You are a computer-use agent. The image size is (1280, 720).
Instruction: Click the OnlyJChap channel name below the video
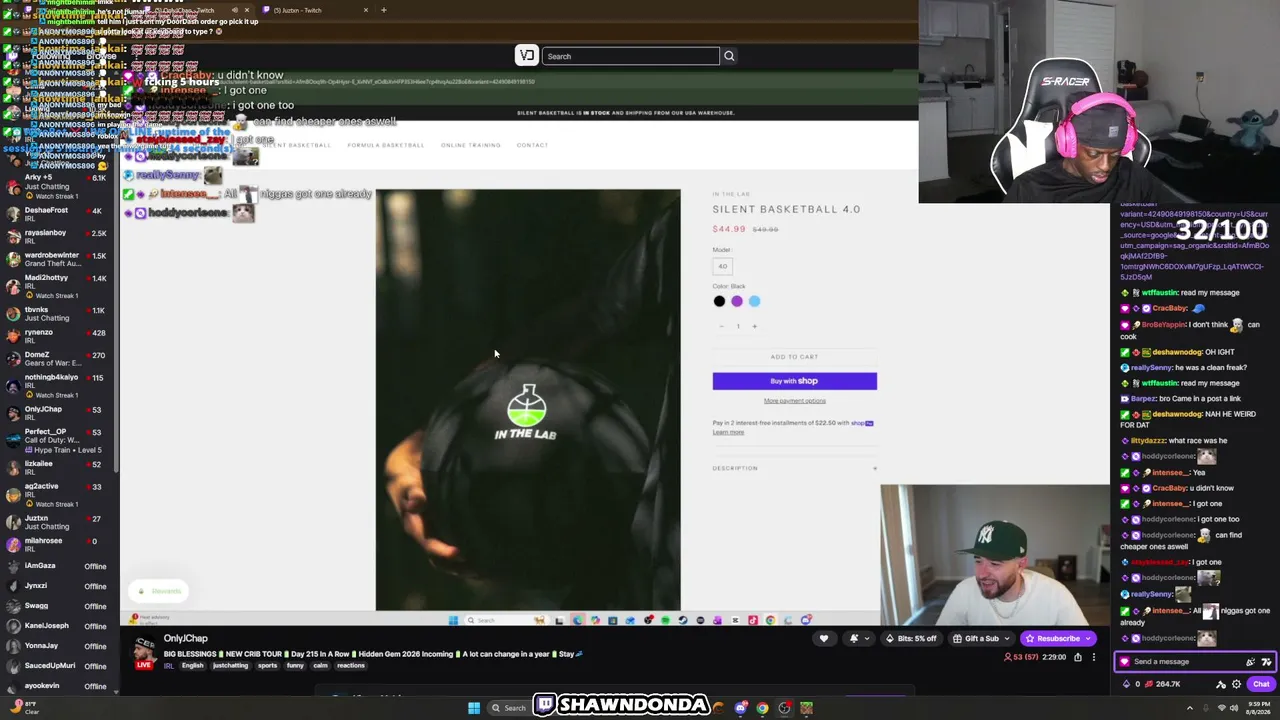click(x=186, y=639)
